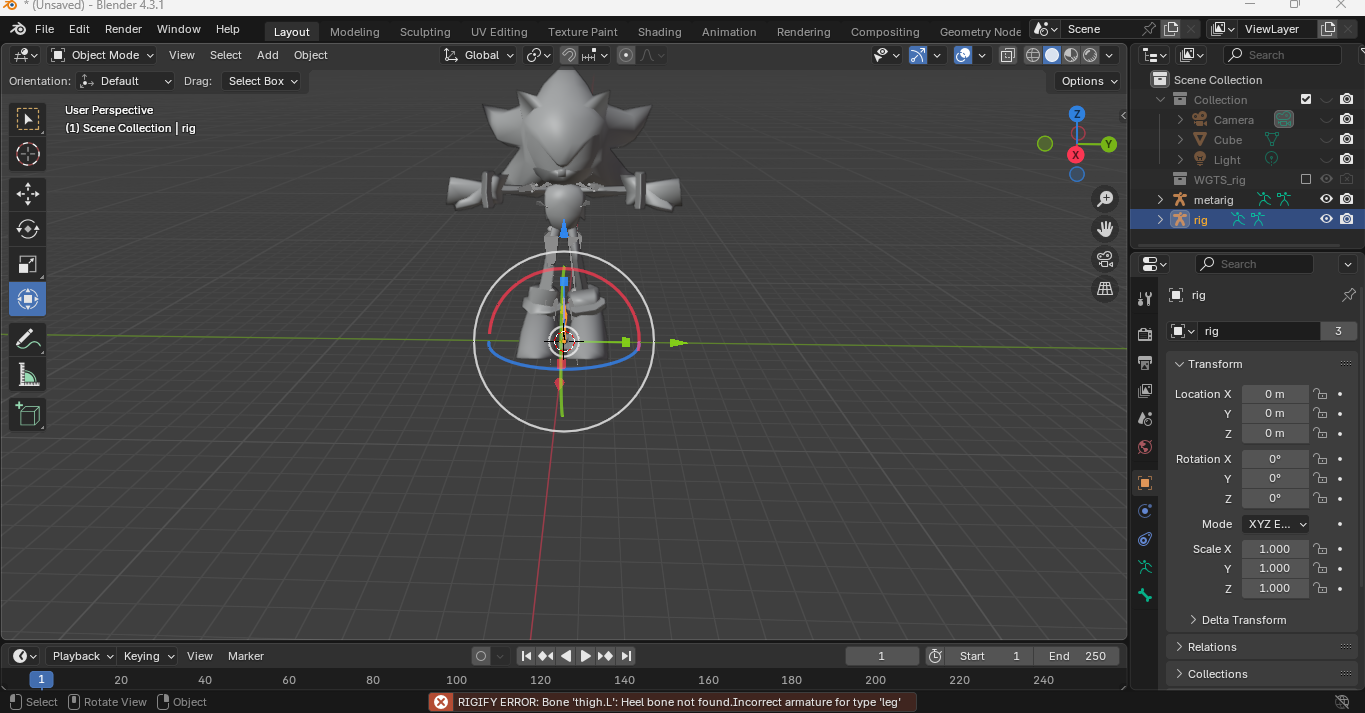Open Playback dropdown in timeline
This screenshot has width=1365, height=713.
point(83,656)
